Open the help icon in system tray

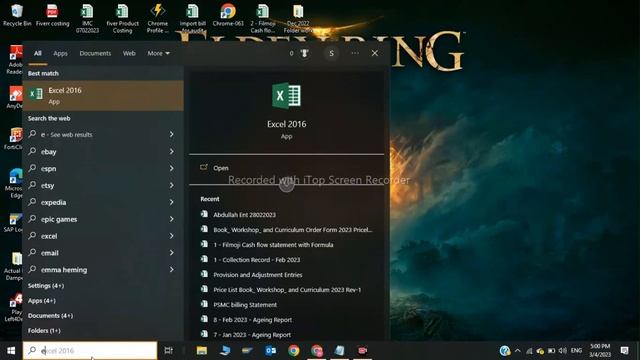point(504,351)
